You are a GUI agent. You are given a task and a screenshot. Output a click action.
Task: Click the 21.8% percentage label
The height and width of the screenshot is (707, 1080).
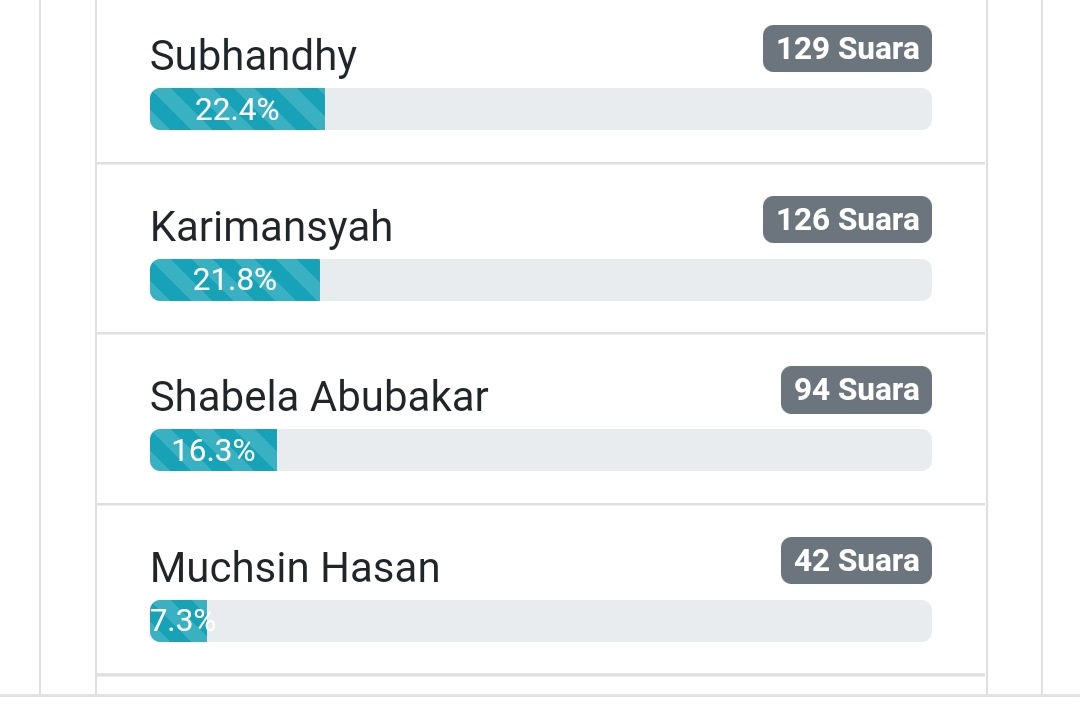[x=235, y=280]
